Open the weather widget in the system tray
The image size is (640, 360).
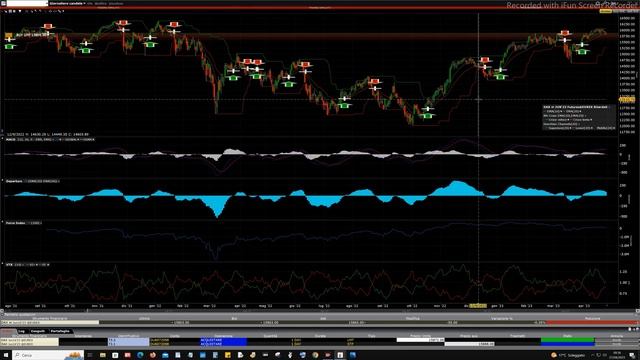568,355
